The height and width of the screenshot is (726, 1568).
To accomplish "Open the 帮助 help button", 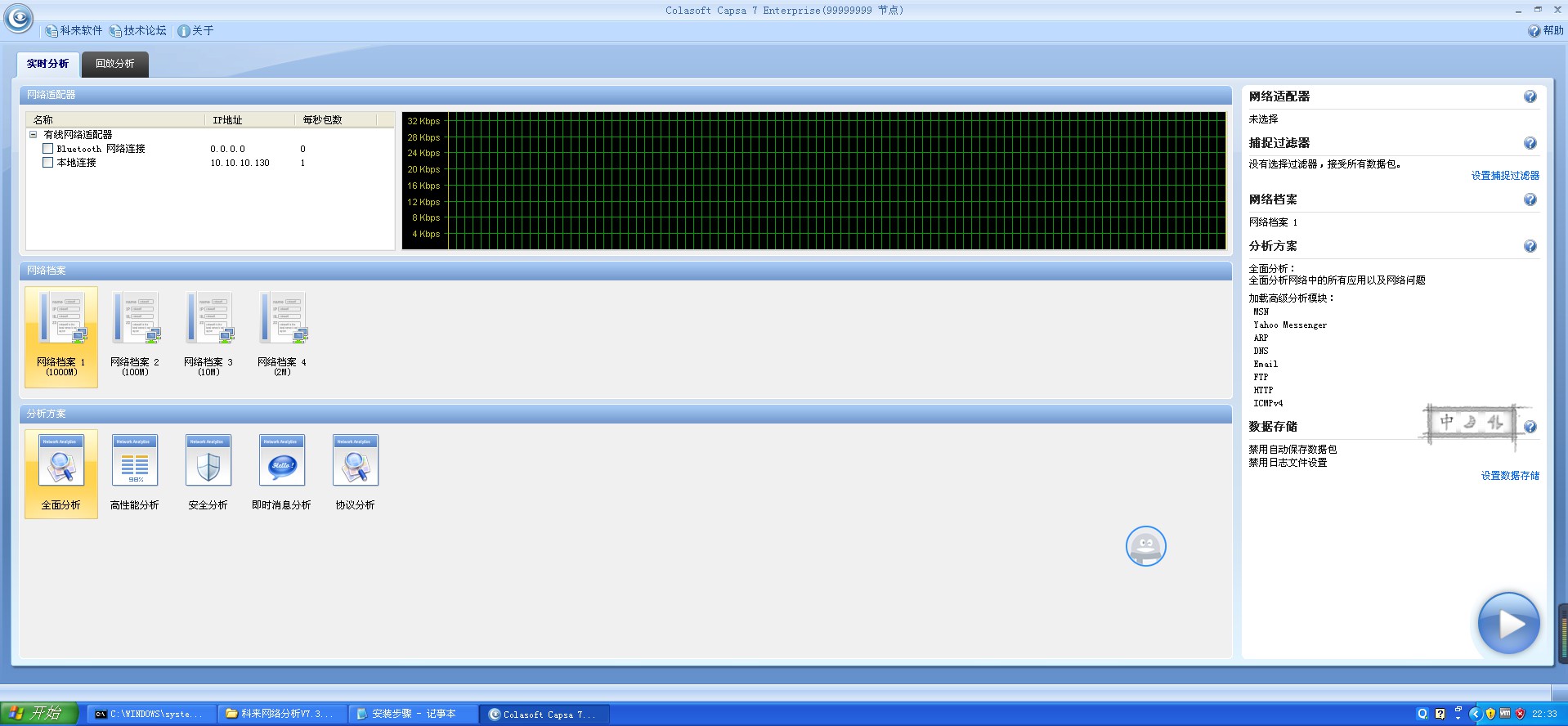I will click(1545, 31).
